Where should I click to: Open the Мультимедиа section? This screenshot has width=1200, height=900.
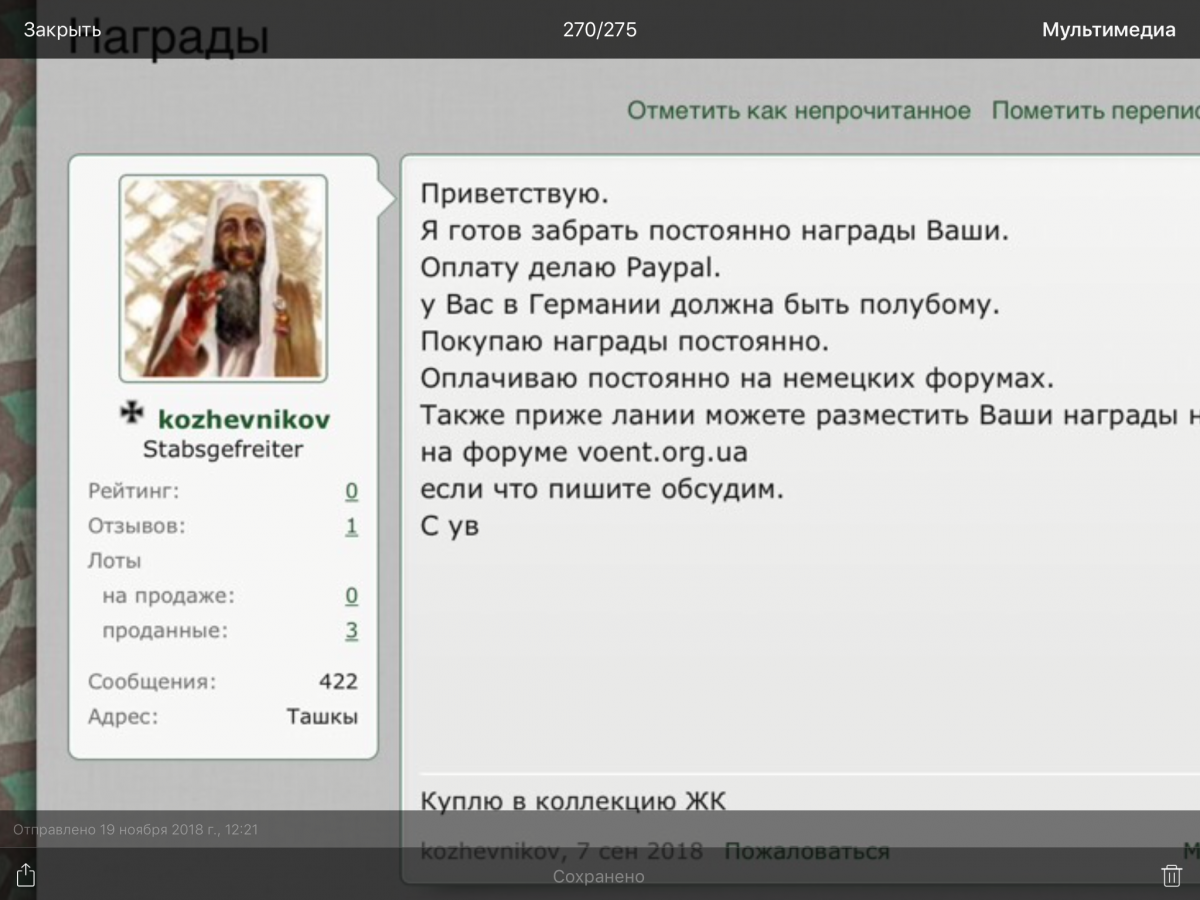point(1109,30)
